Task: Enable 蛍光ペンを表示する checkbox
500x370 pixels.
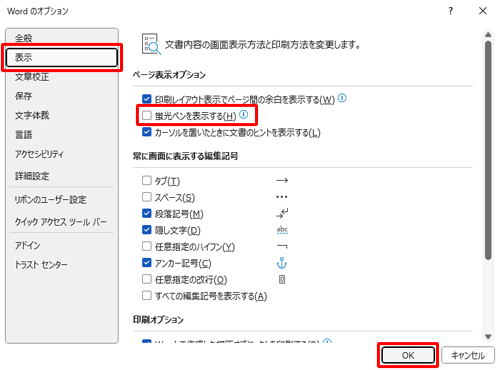Action: click(147, 115)
